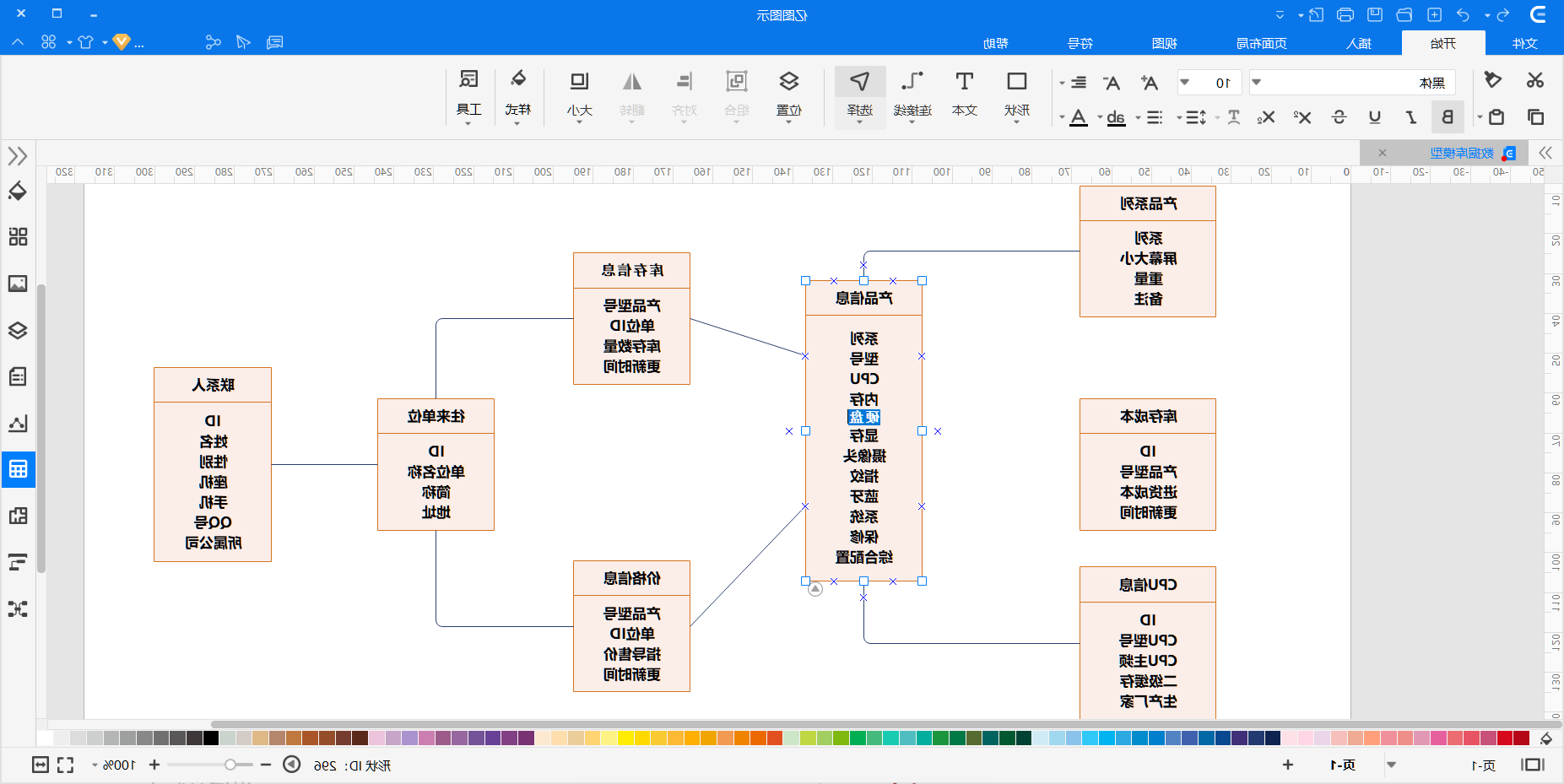
Task: Open the line spacing dropdown
Action: [x=1180, y=117]
